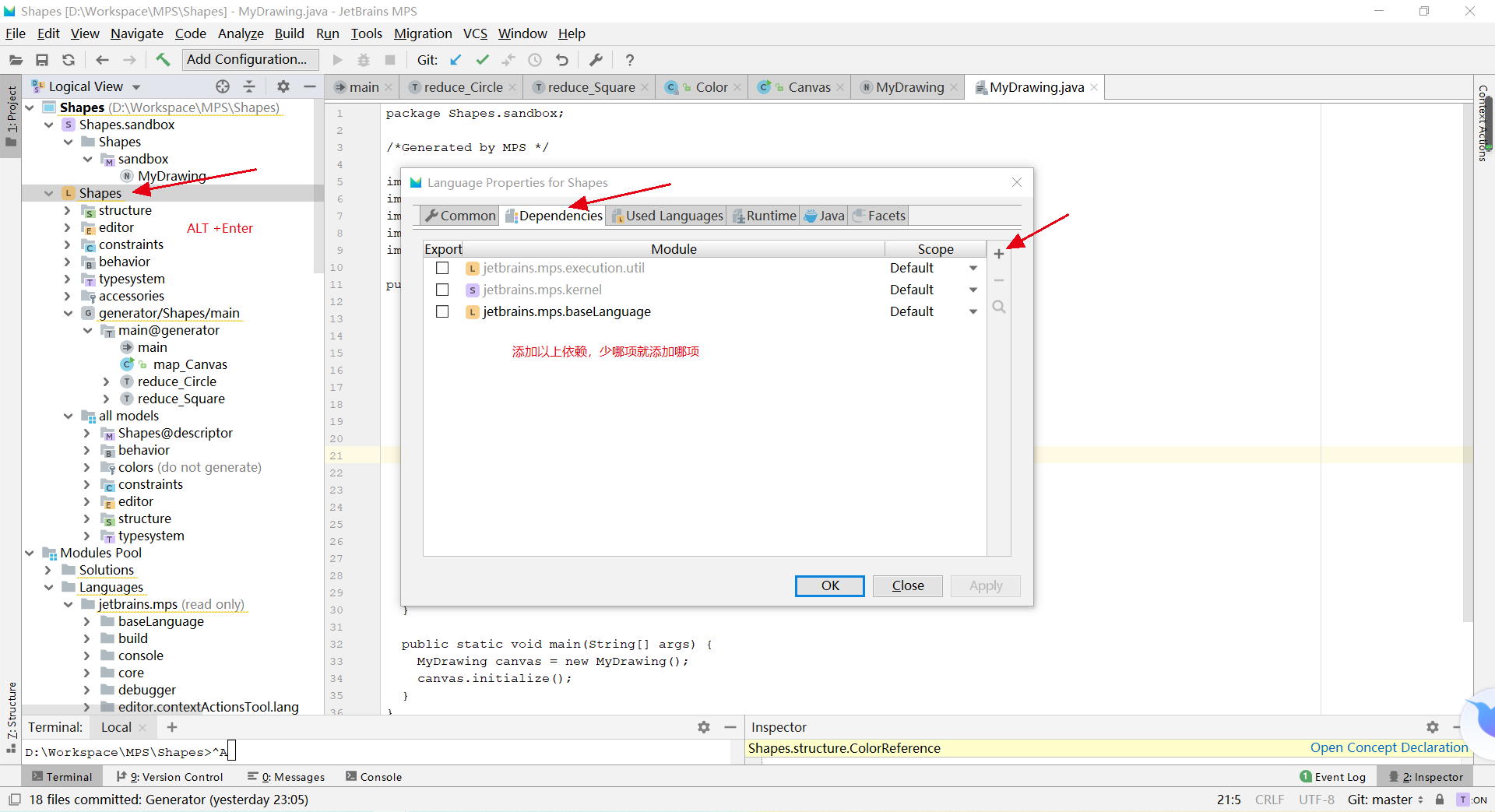The width and height of the screenshot is (1495, 812).
Task: Run the program with the green Run icon
Action: (337, 60)
